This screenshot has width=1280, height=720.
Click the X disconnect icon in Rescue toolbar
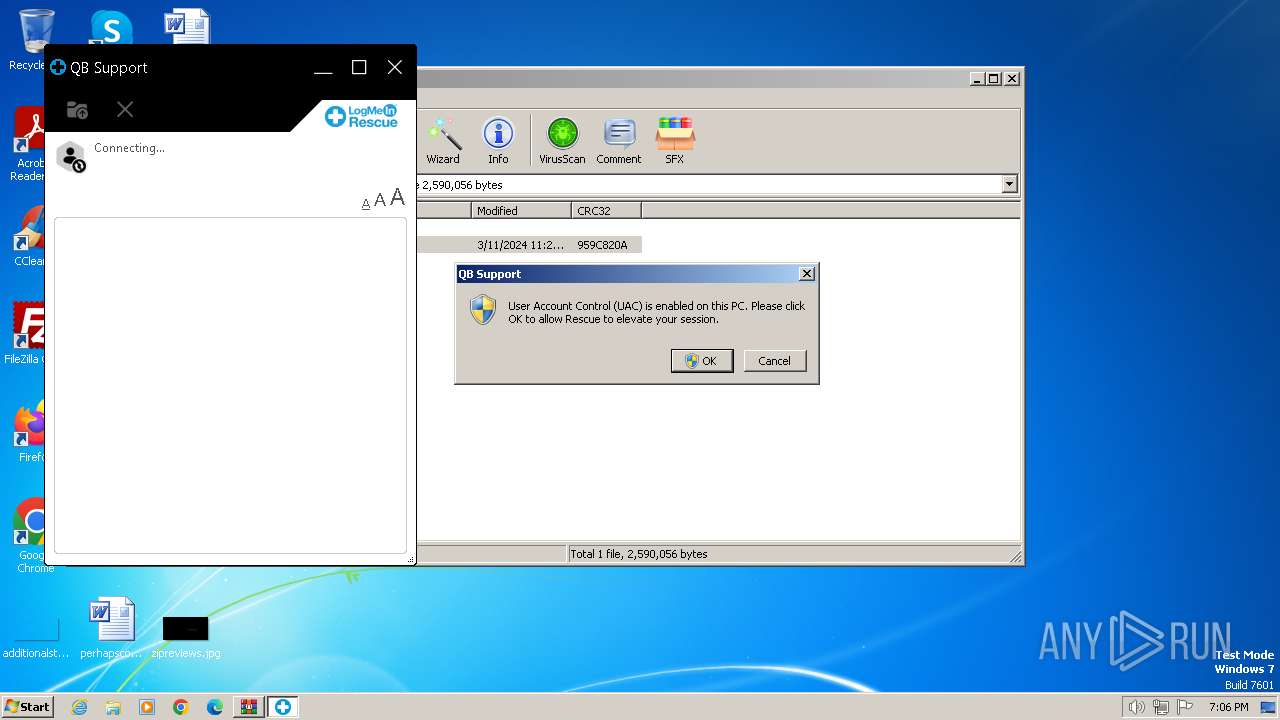pyautogui.click(x=125, y=109)
